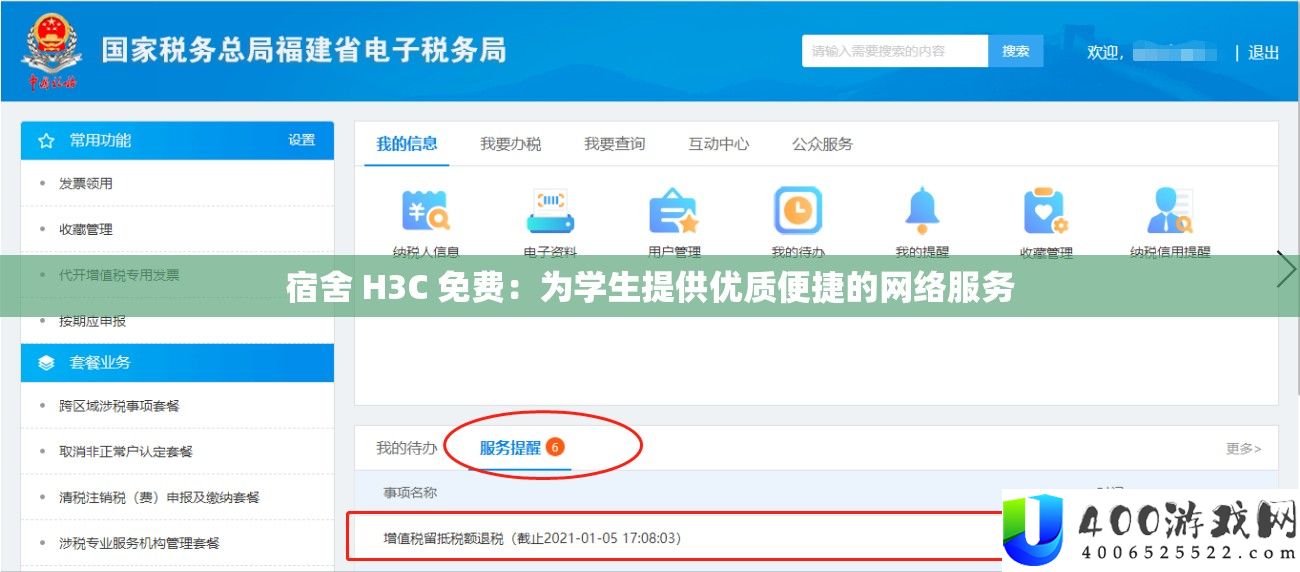This screenshot has width=1300, height=572.
Task: Click the right arrow chevron of icon carousel
Action: click(1286, 271)
